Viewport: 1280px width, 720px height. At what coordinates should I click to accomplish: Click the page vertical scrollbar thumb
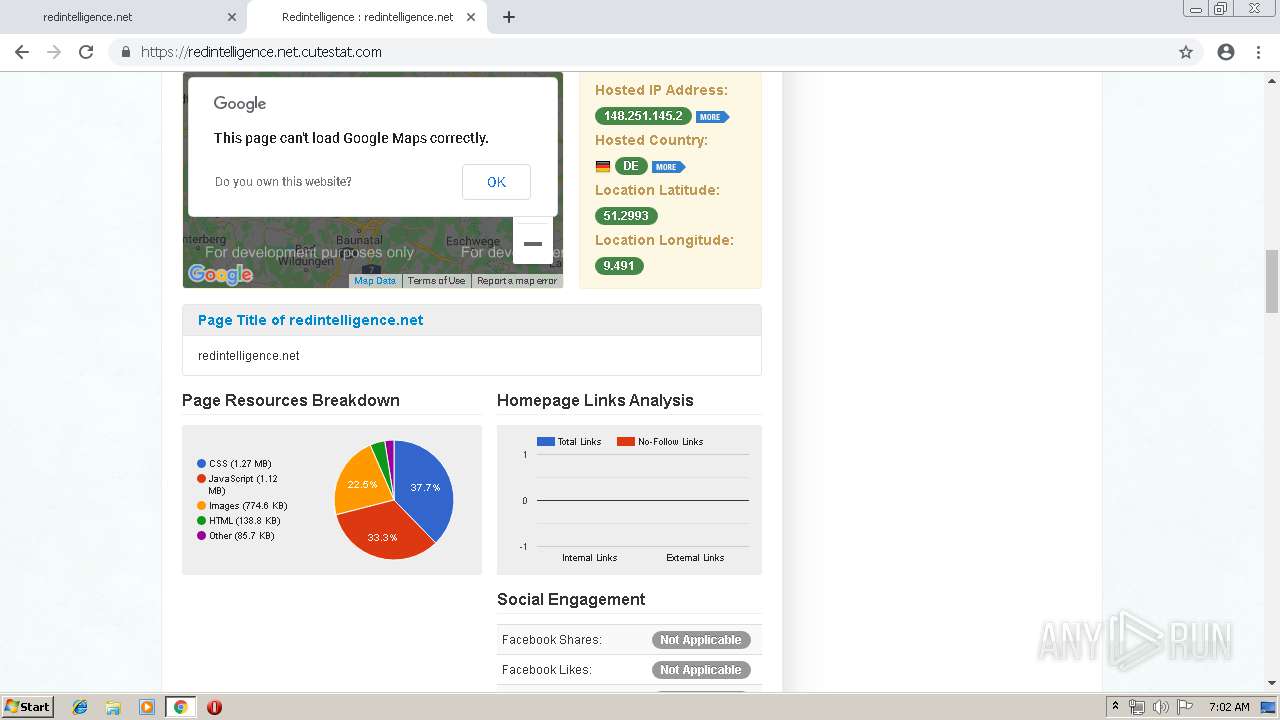(x=1272, y=281)
